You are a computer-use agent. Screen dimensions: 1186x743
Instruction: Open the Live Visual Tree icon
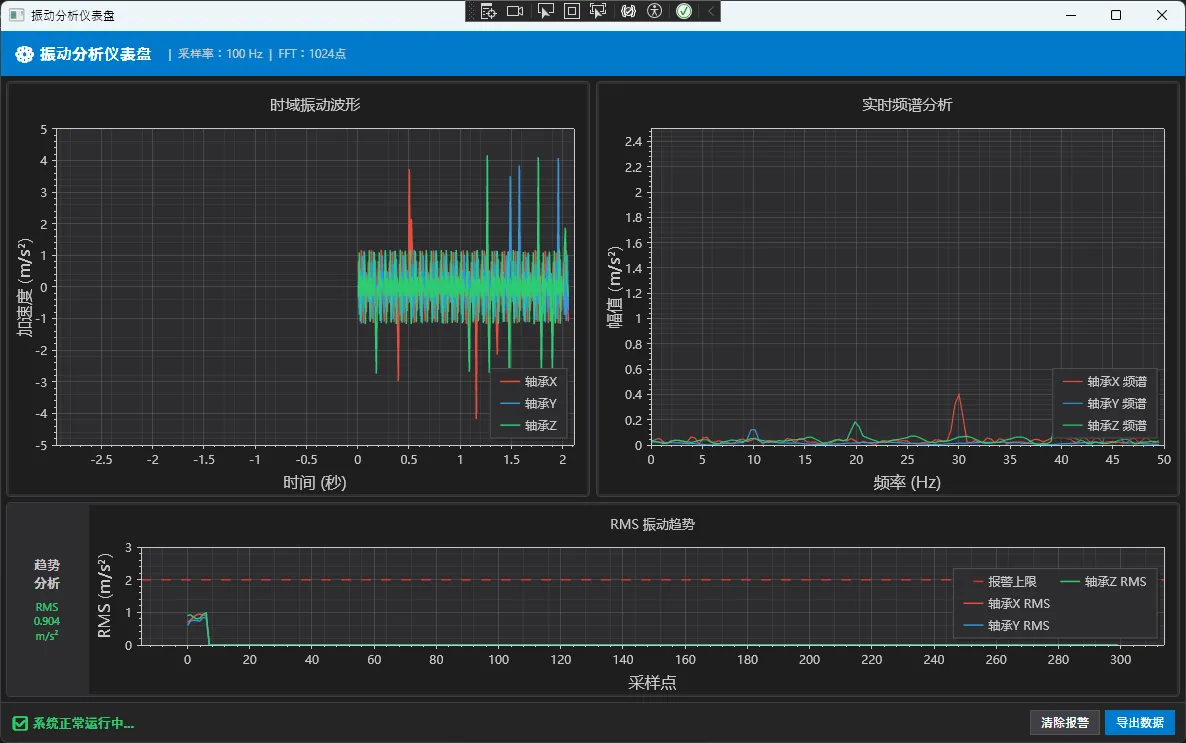[x=489, y=11]
